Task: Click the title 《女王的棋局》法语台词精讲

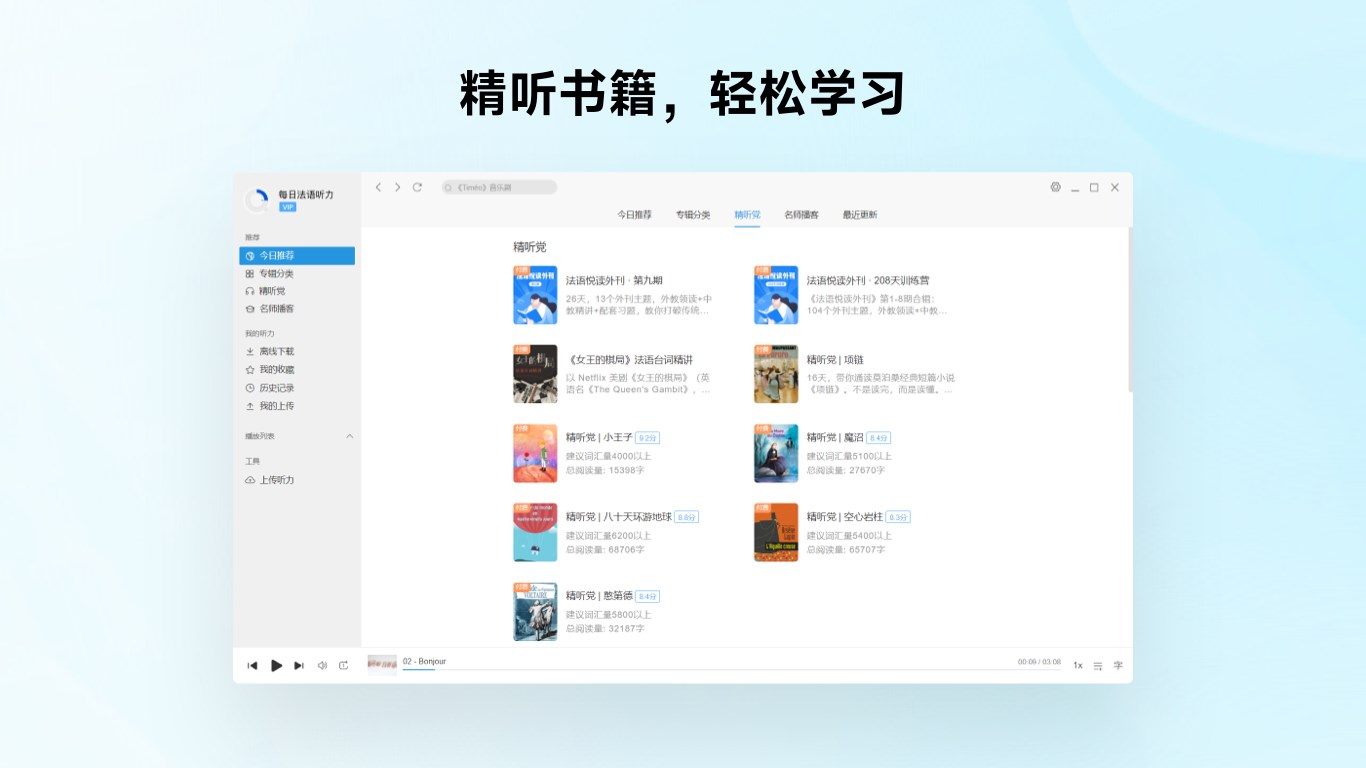Action: (629, 360)
